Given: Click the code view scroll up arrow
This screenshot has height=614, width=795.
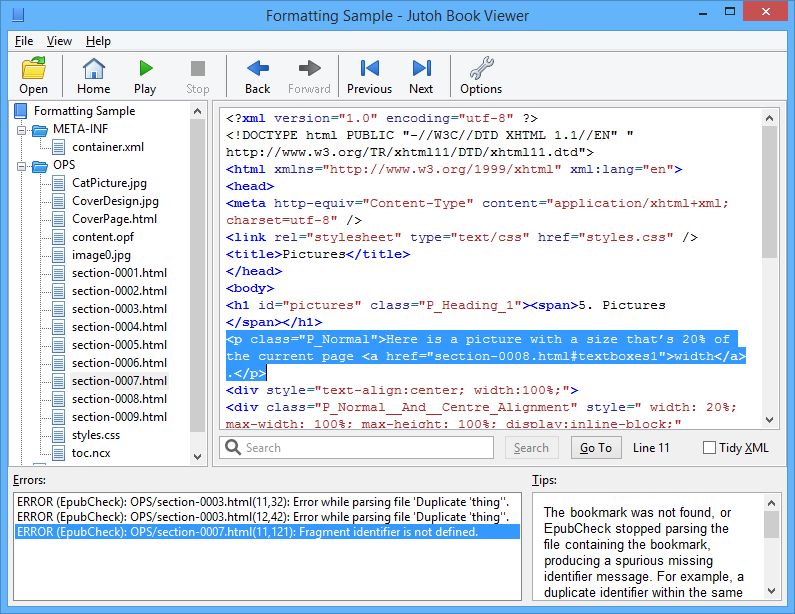Looking at the screenshot, I should [x=769, y=118].
